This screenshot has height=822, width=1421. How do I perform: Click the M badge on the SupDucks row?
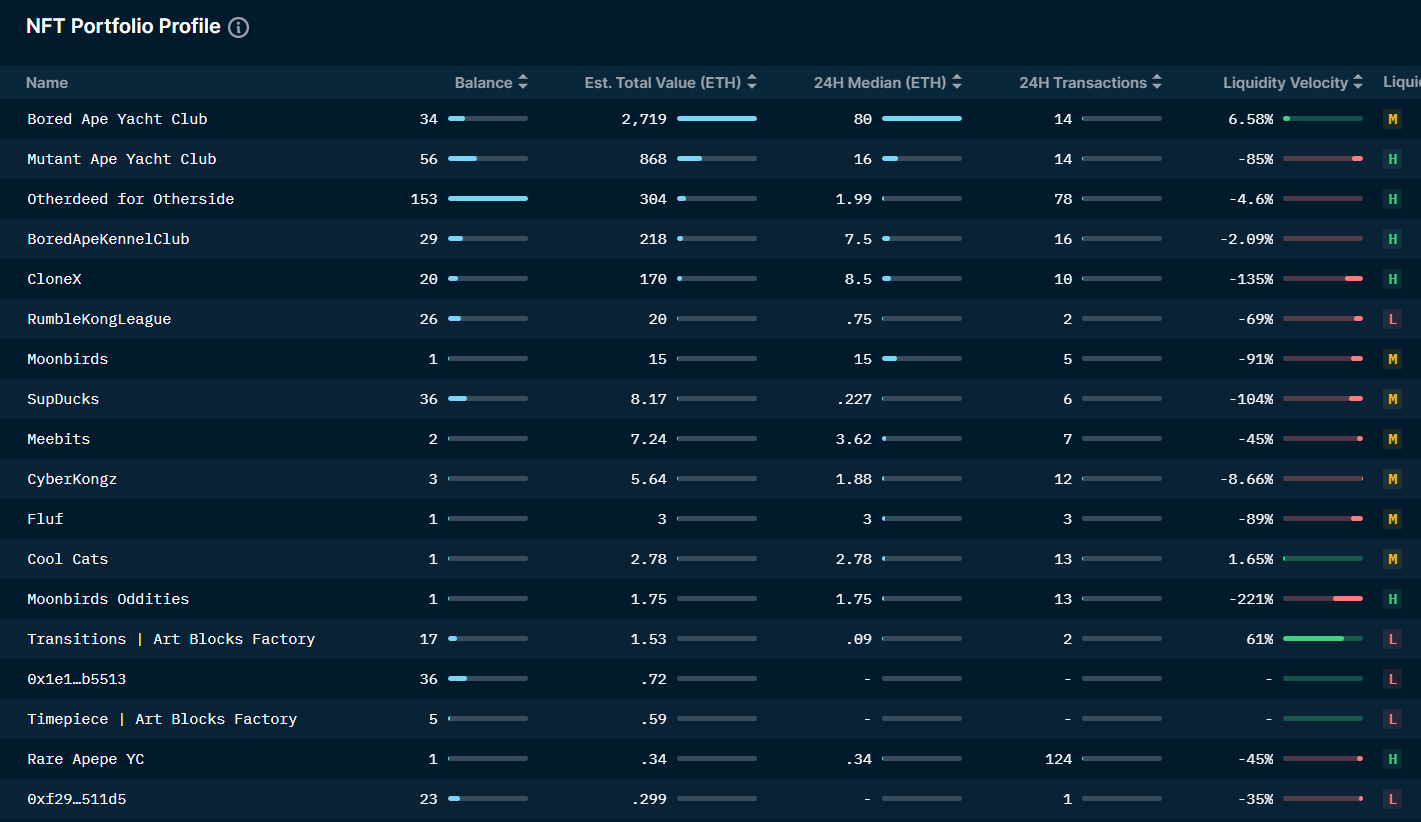(x=1392, y=399)
